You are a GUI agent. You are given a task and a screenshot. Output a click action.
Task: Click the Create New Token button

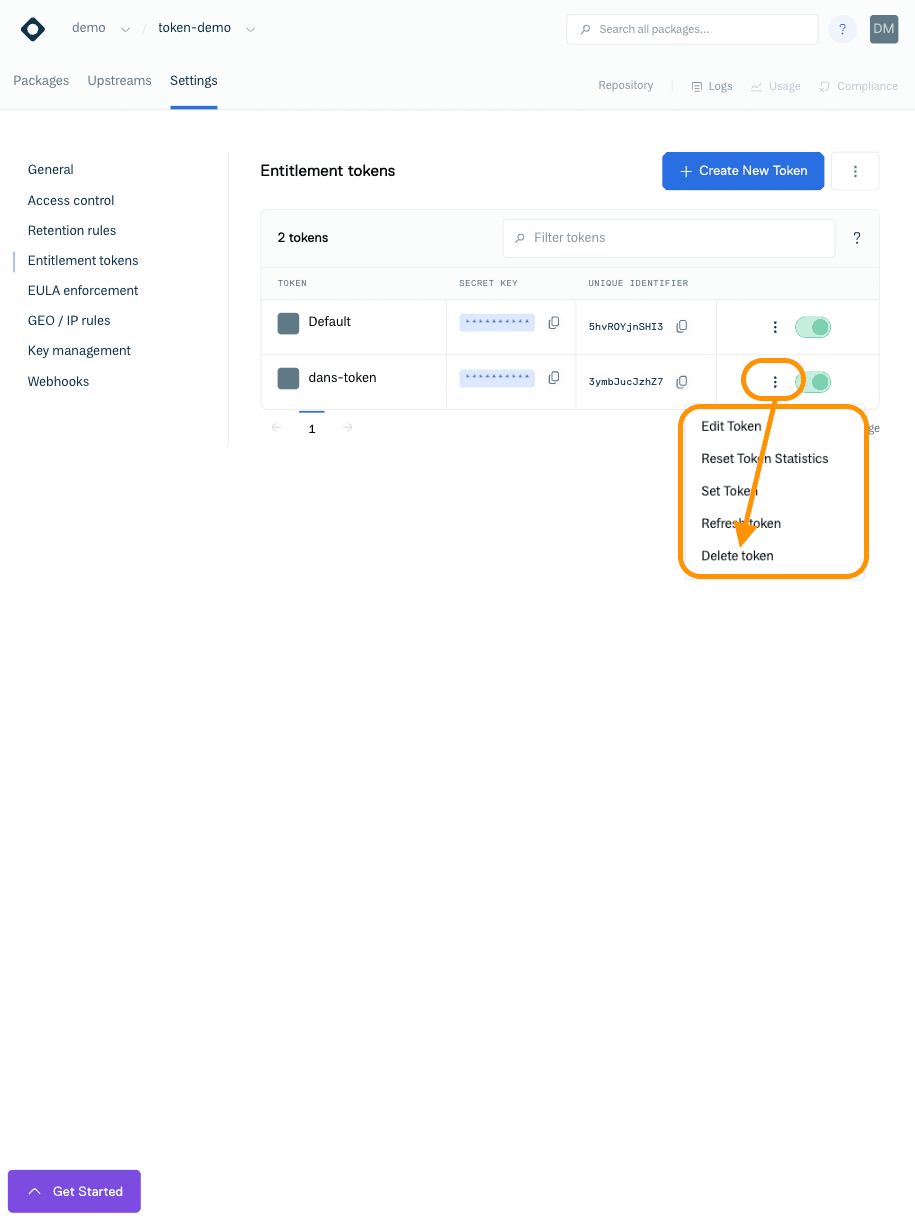coord(742,171)
